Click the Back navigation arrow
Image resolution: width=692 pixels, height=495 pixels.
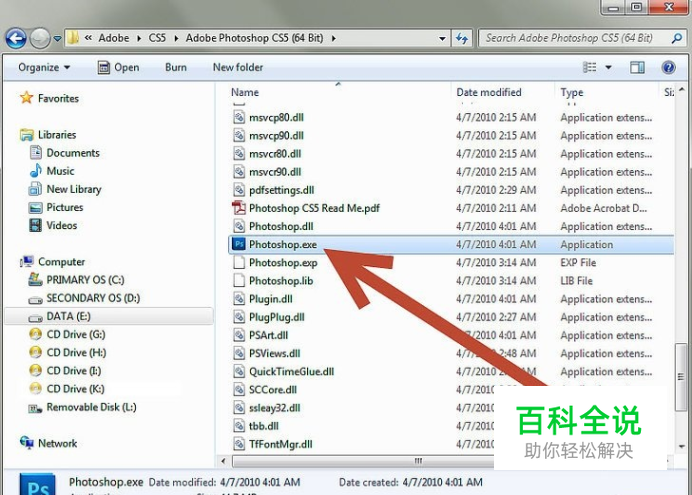coord(16,38)
